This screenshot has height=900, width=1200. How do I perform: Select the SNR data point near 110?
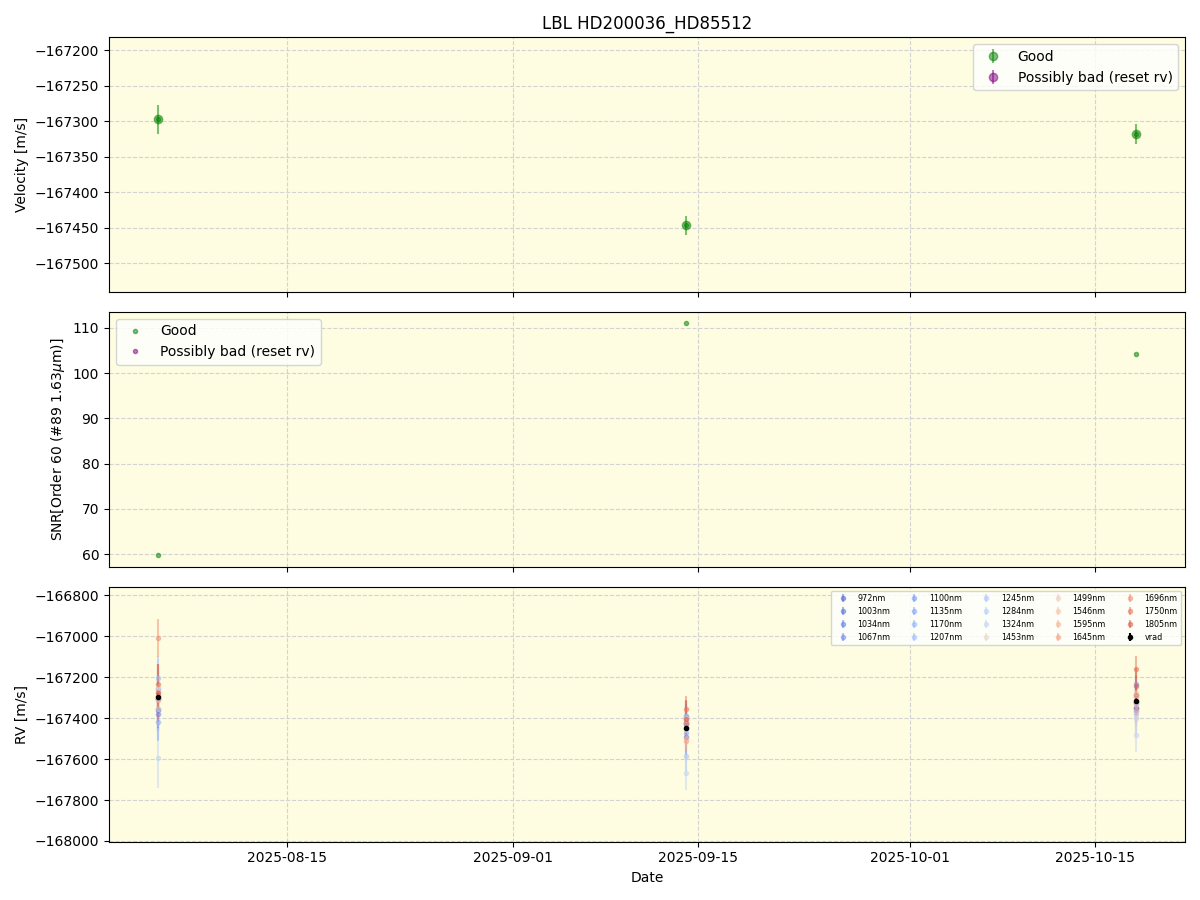(x=685, y=322)
